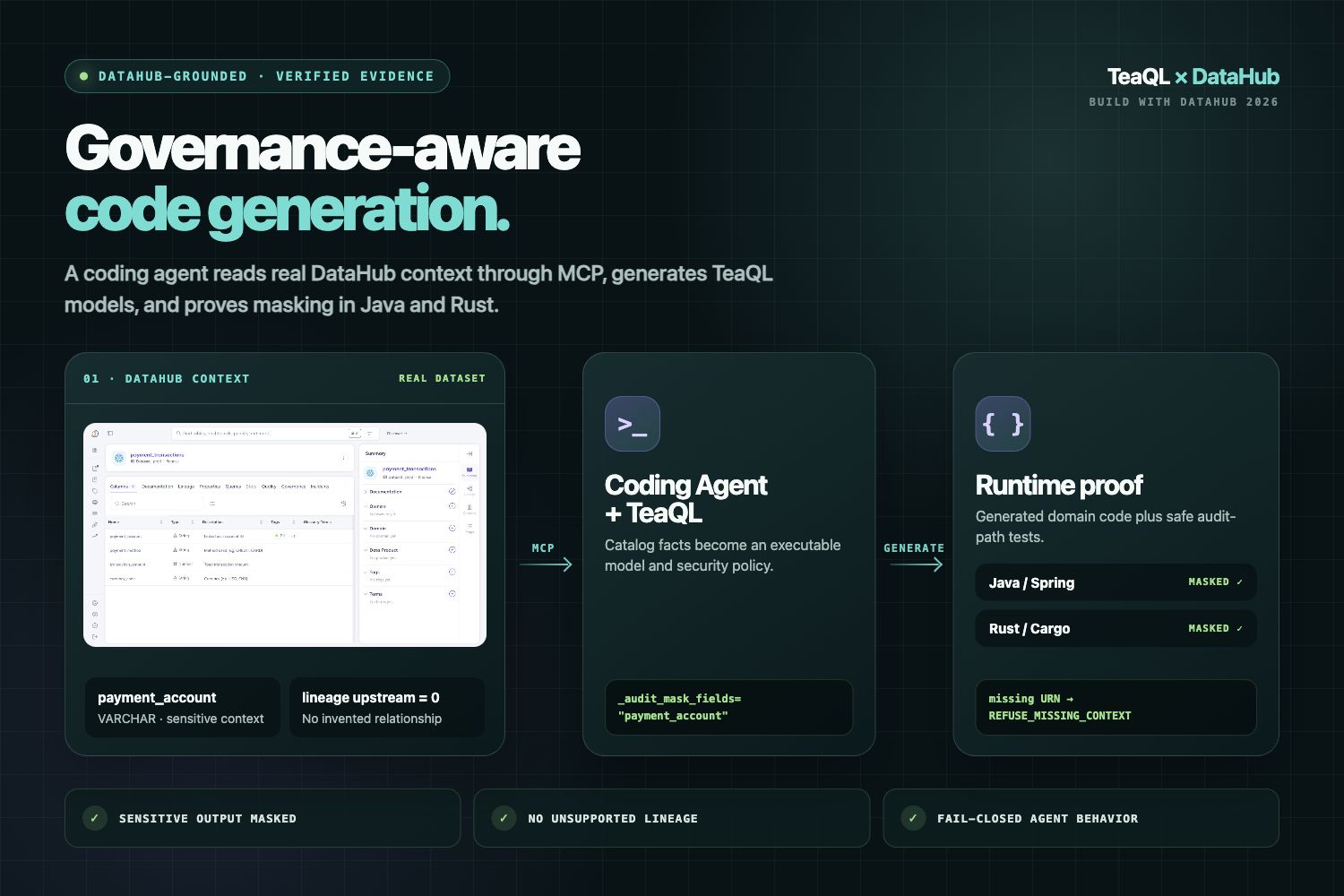Image resolution: width=1344 pixels, height=896 pixels.
Task: Click the DataHub logo in the embedded screenshot
Action: (95, 434)
